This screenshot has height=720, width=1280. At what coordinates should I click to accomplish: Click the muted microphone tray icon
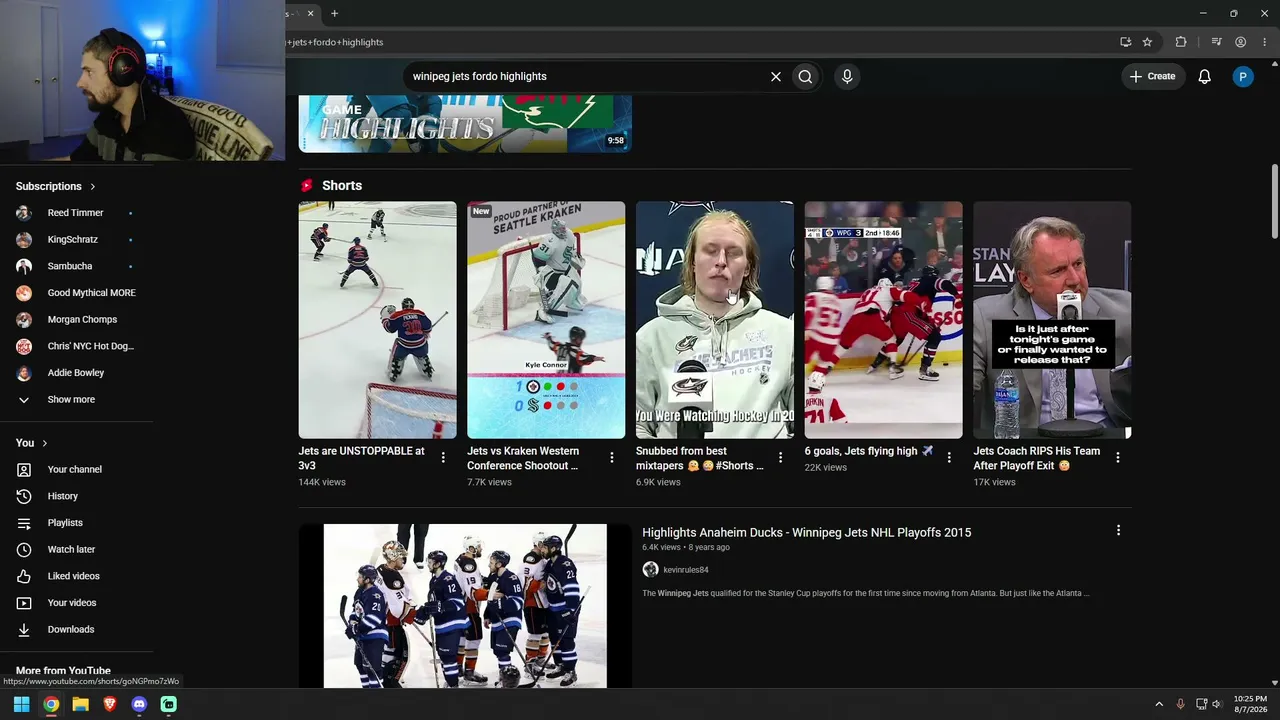(x=1180, y=704)
